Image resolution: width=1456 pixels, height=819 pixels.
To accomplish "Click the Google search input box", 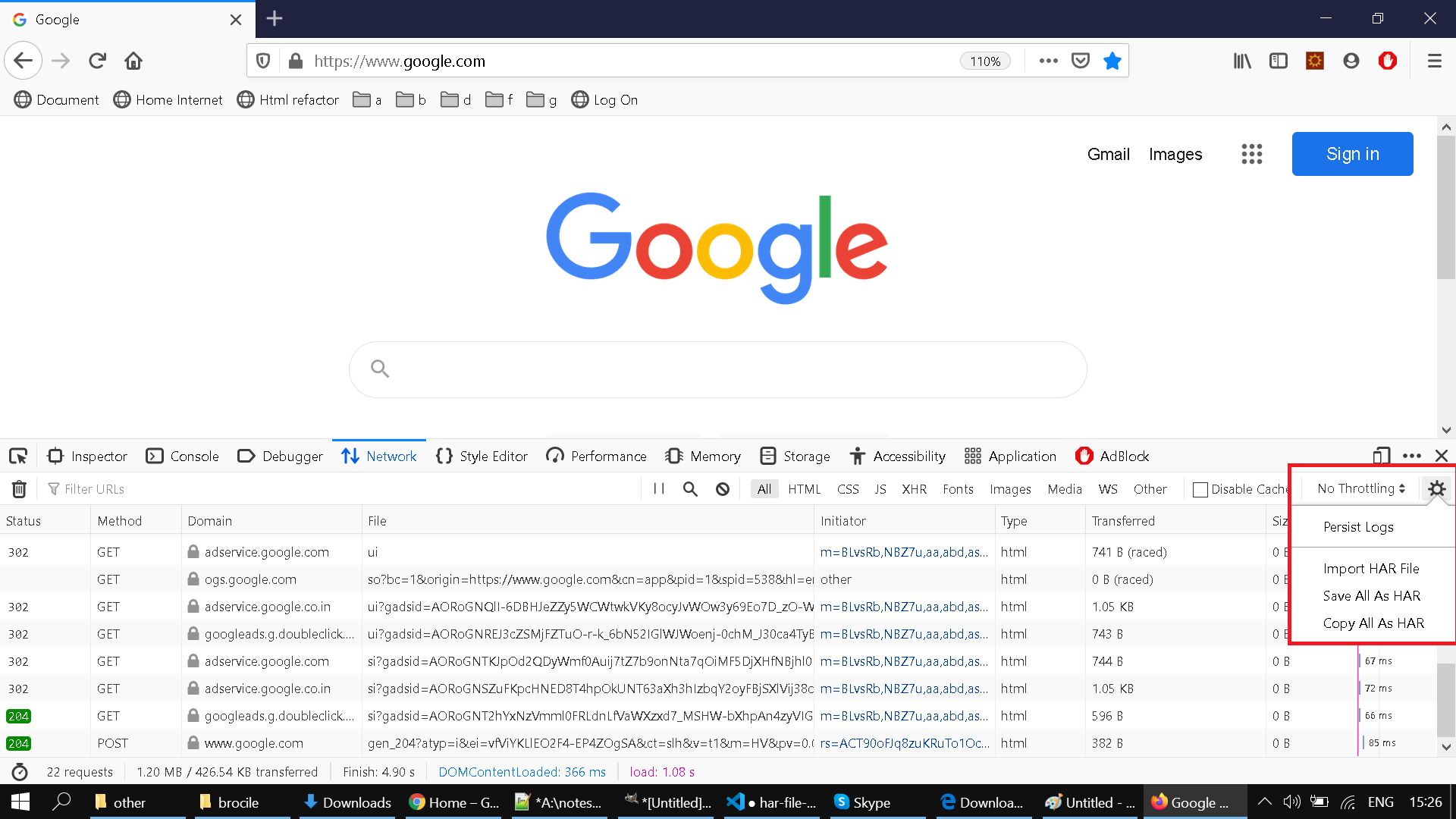I will pos(717,369).
